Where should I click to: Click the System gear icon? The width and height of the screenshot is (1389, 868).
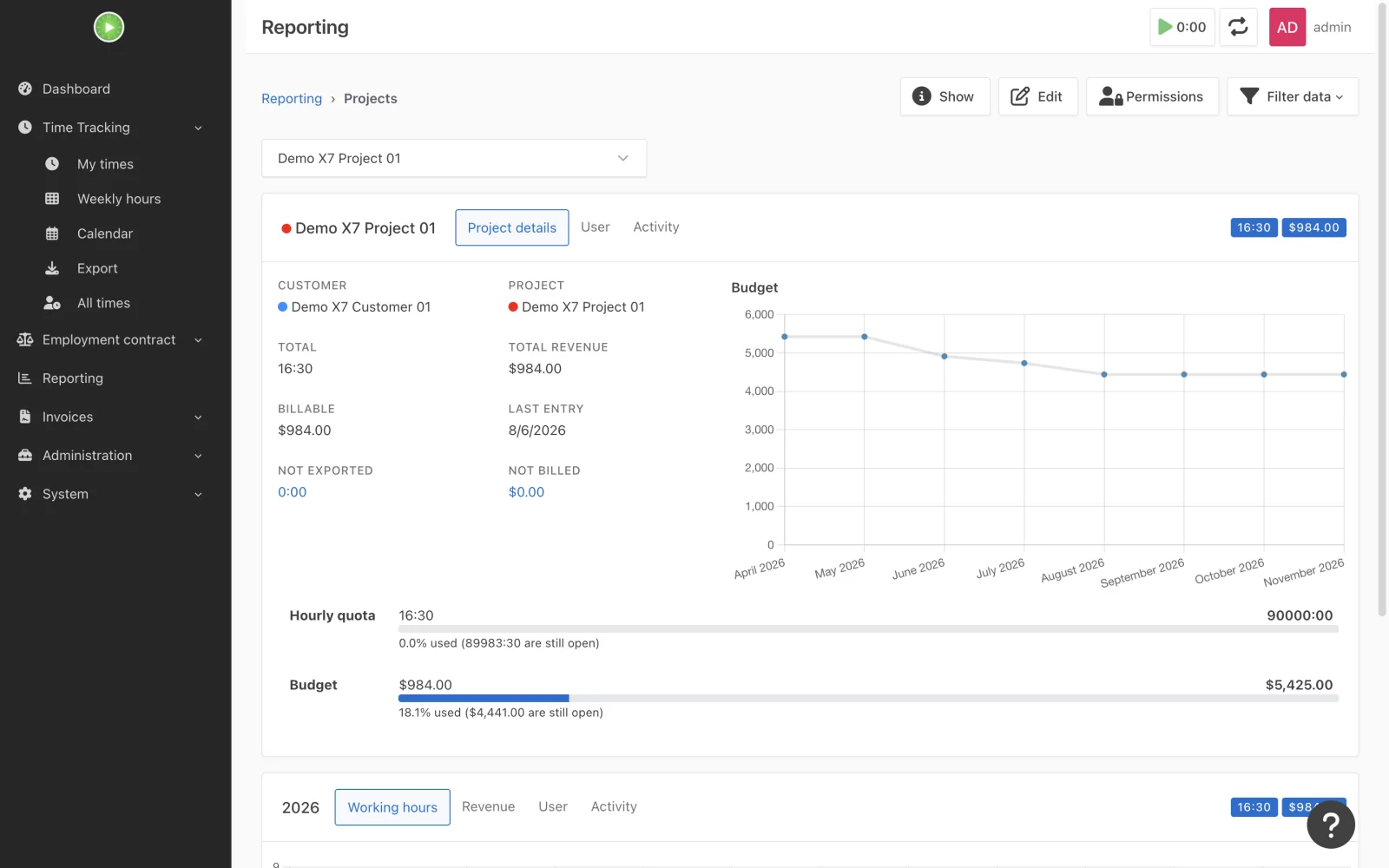[25, 494]
